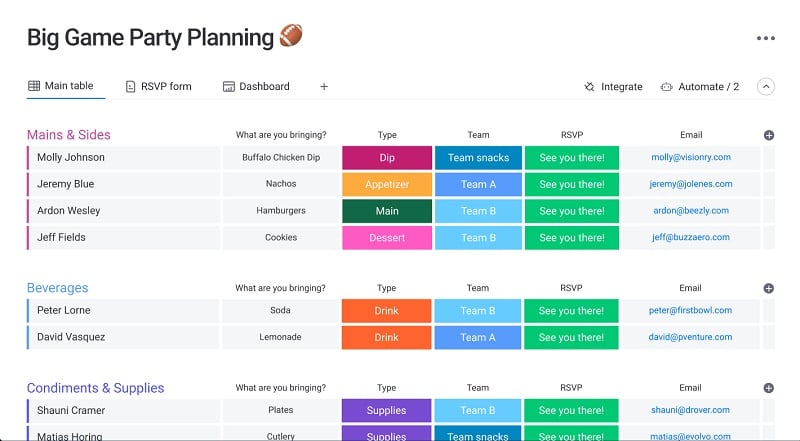Open Molly Johnson's Dip type dropdown
The width and height of the screenshot is (800, 441).
[x=387, y=158]
